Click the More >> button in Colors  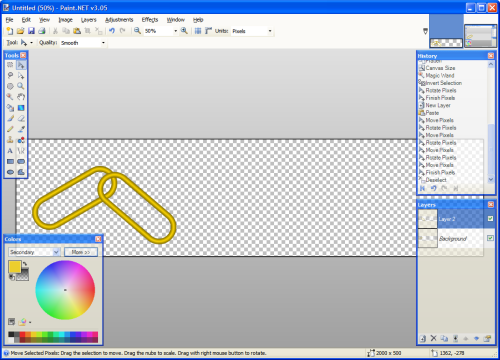[x=81, y=252]
